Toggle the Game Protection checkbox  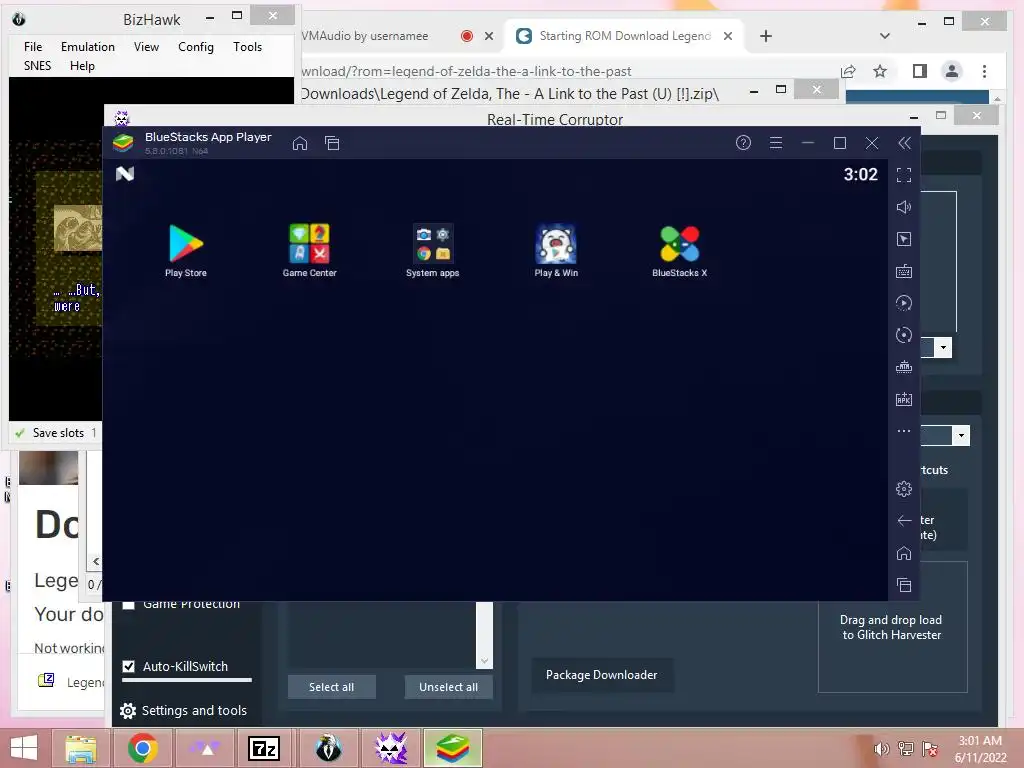tap(129, 605)
